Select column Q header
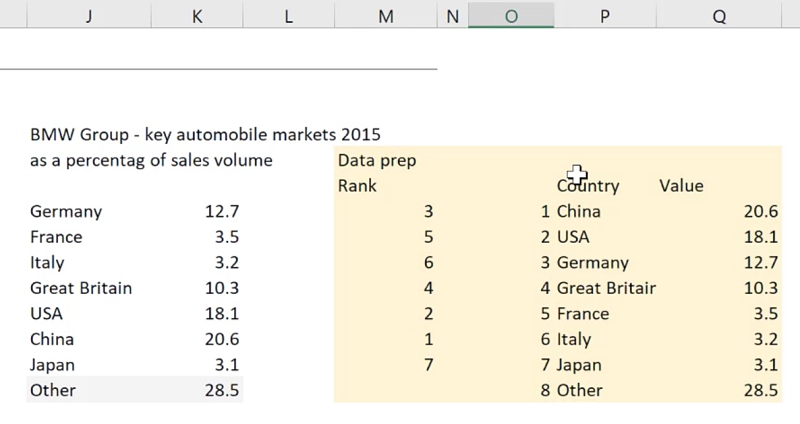Image resolution: width=800 pixels, height=424 pixels. [x=720, y=16]
